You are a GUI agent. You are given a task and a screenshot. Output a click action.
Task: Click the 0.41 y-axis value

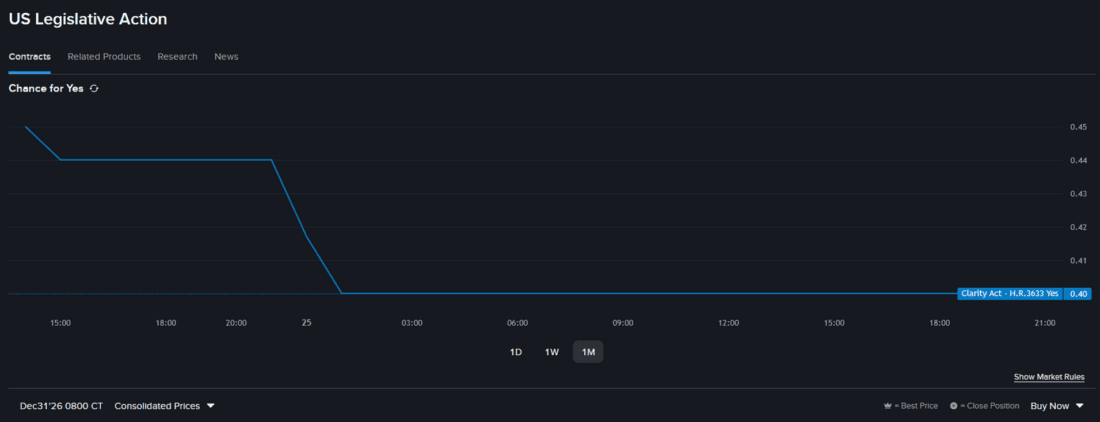pyautogui.click(x=1078, y=261)
